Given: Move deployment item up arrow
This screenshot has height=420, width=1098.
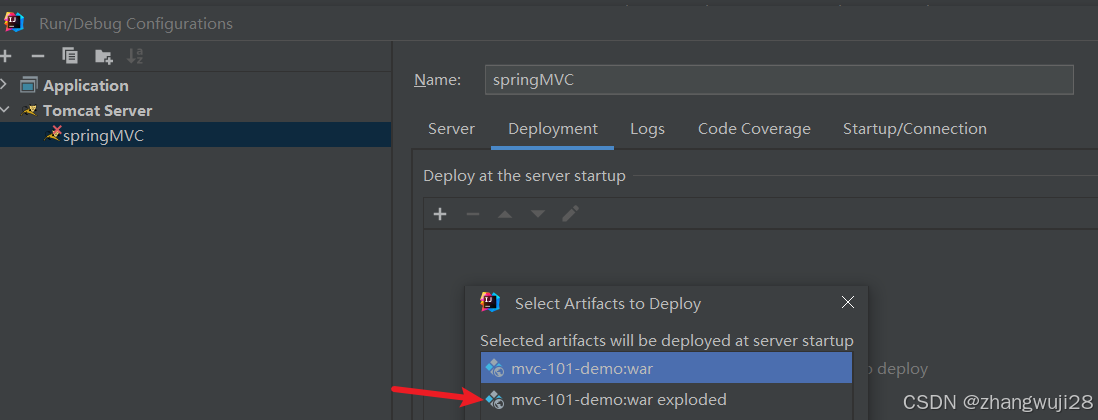Looking at the screenshot, I should pos(505,214).
